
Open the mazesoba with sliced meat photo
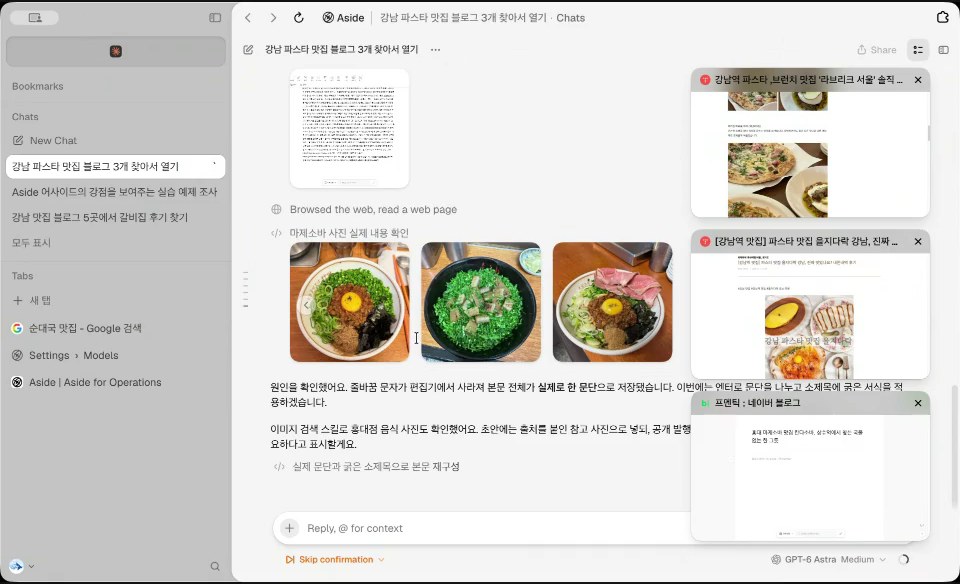pyautogui.click(x=612, y=302)
